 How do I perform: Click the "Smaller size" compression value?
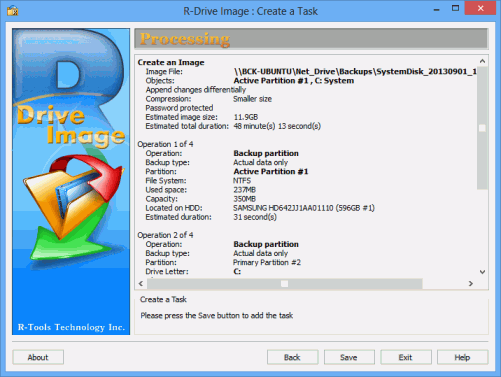point(252,99)
